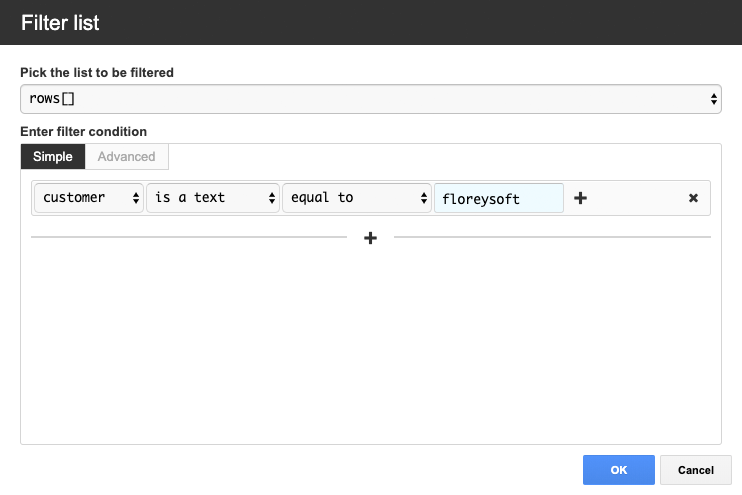Select the Simple tab

53,157
